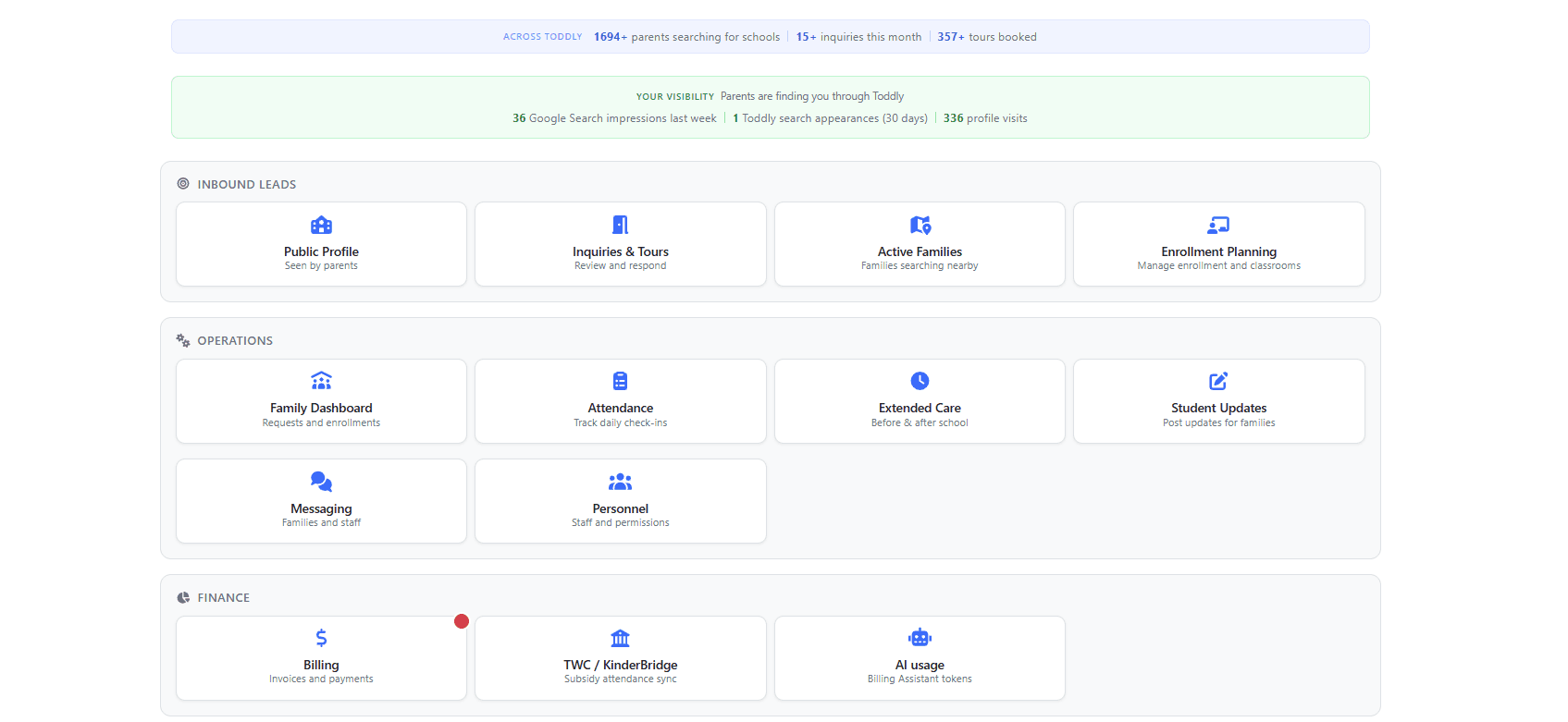Open the Messaging card title
Screen dimensions: 1568x722
[x=321, y=508]
